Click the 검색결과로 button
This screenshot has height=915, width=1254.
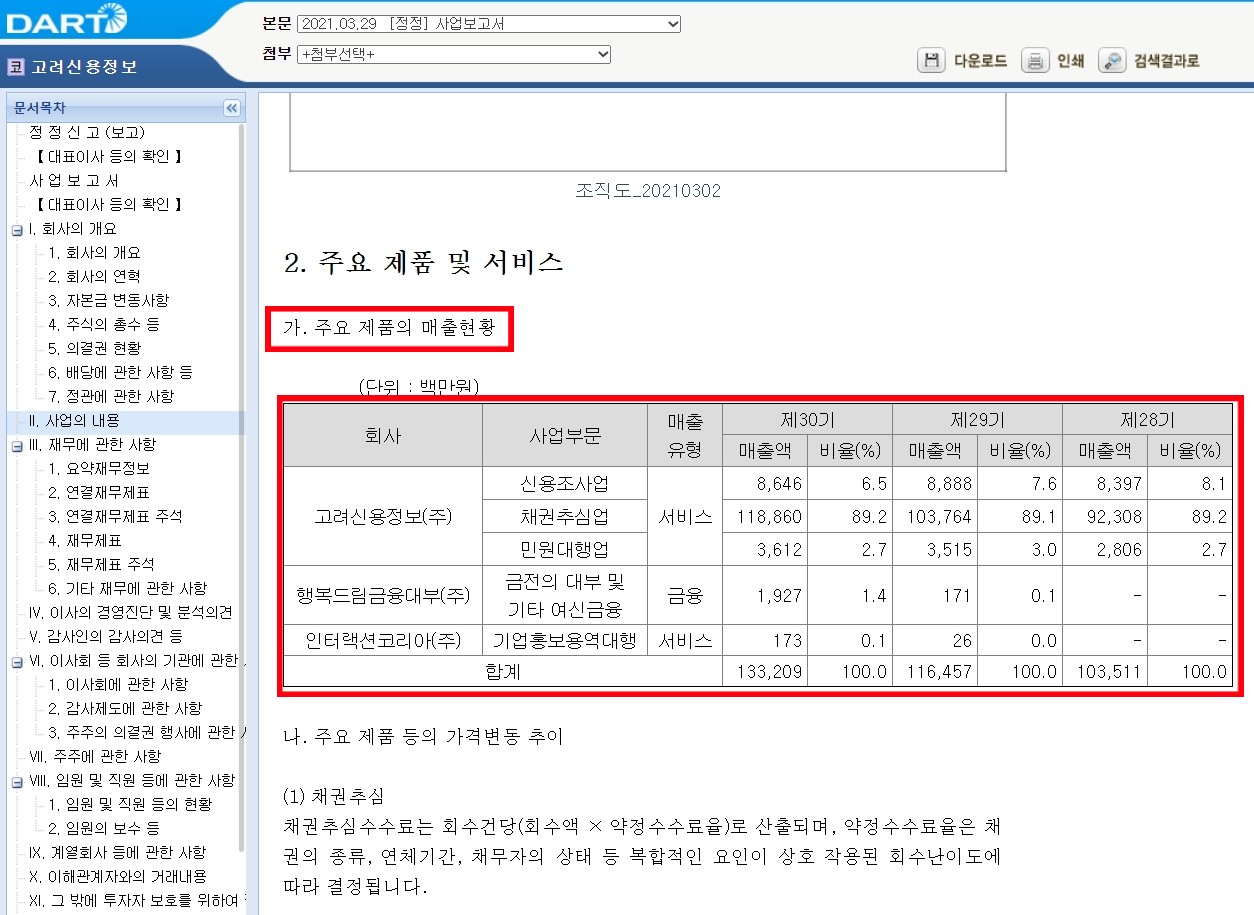click(x=1166, y=60)
